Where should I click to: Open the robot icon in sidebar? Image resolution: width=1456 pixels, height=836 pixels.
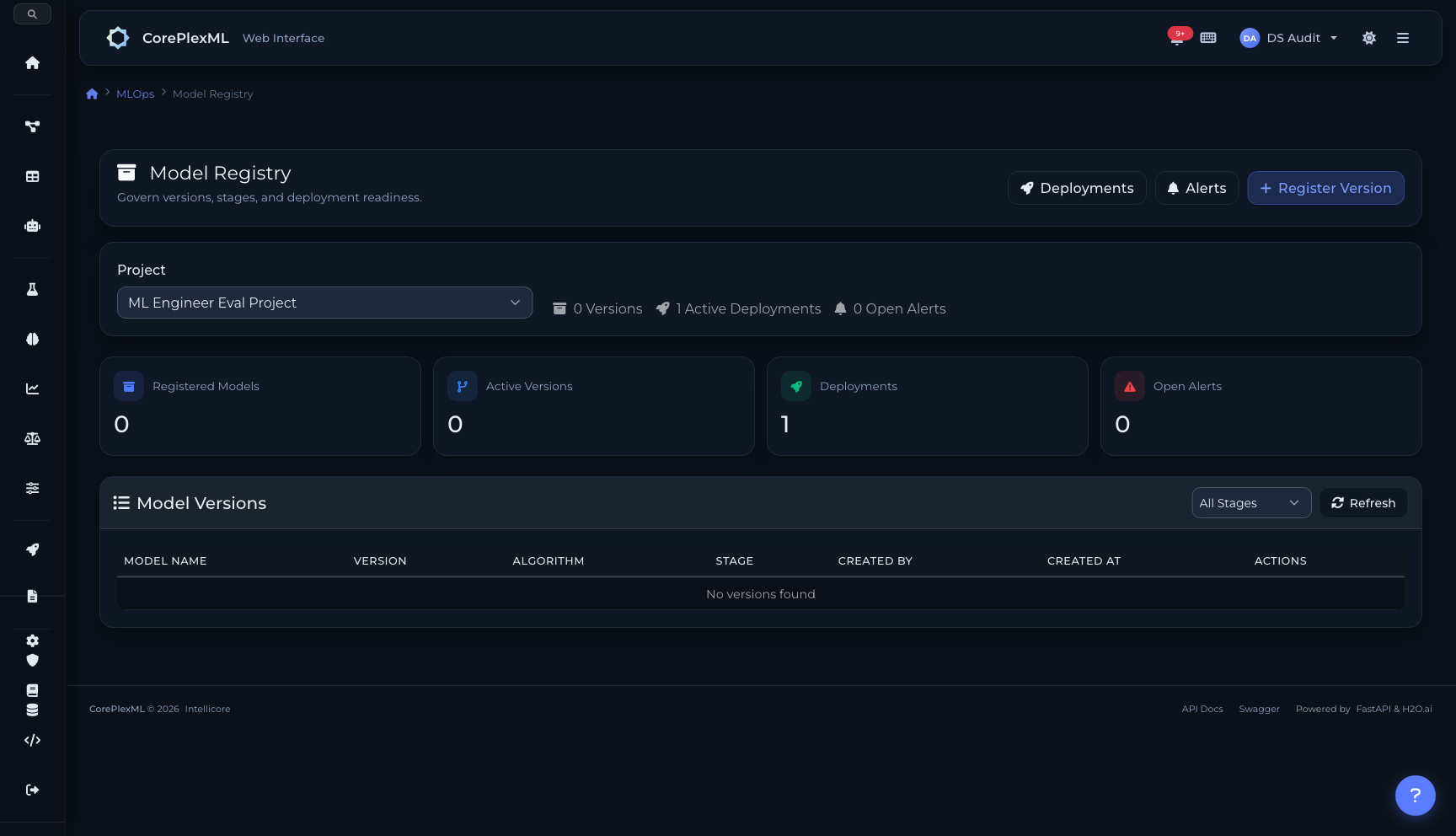tap(32, 226)
